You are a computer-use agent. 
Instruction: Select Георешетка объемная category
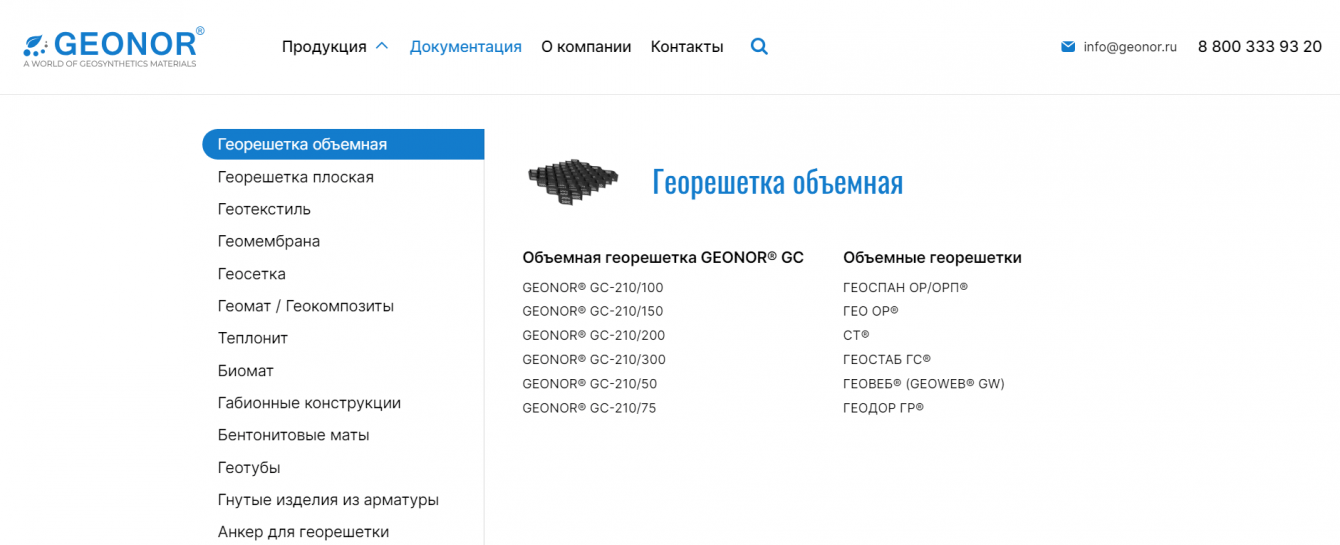(x=343, y=144)
